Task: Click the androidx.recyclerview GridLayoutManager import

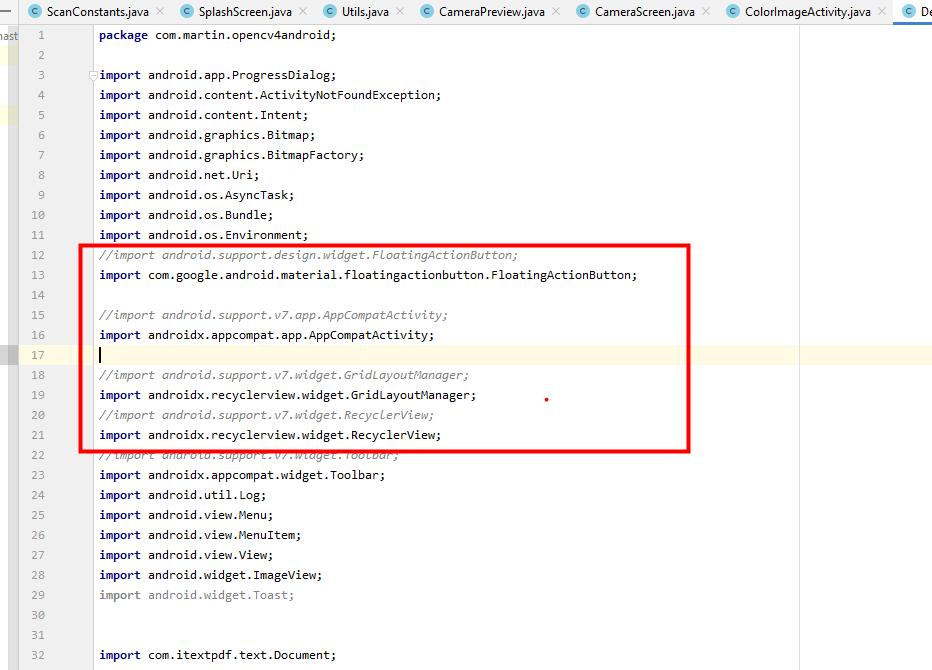Action: [288, 395]
